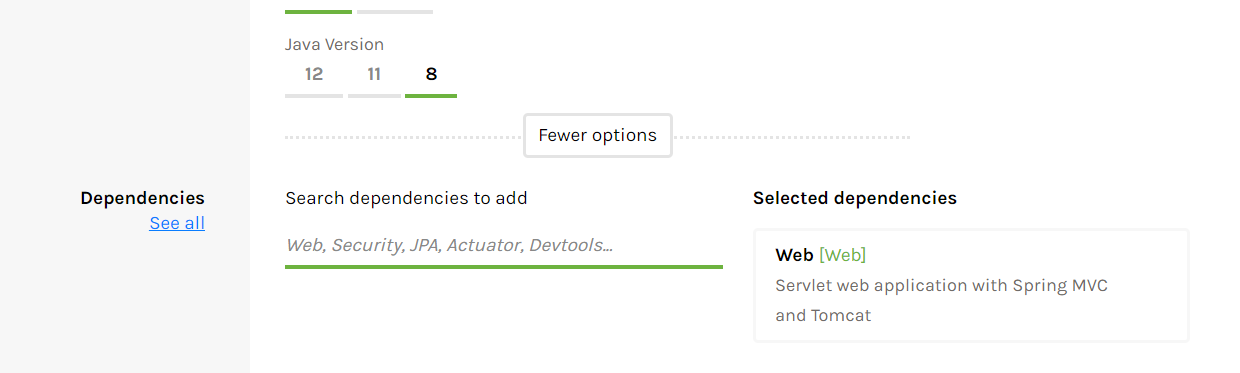Click the Java Version label

coord(334,44)
